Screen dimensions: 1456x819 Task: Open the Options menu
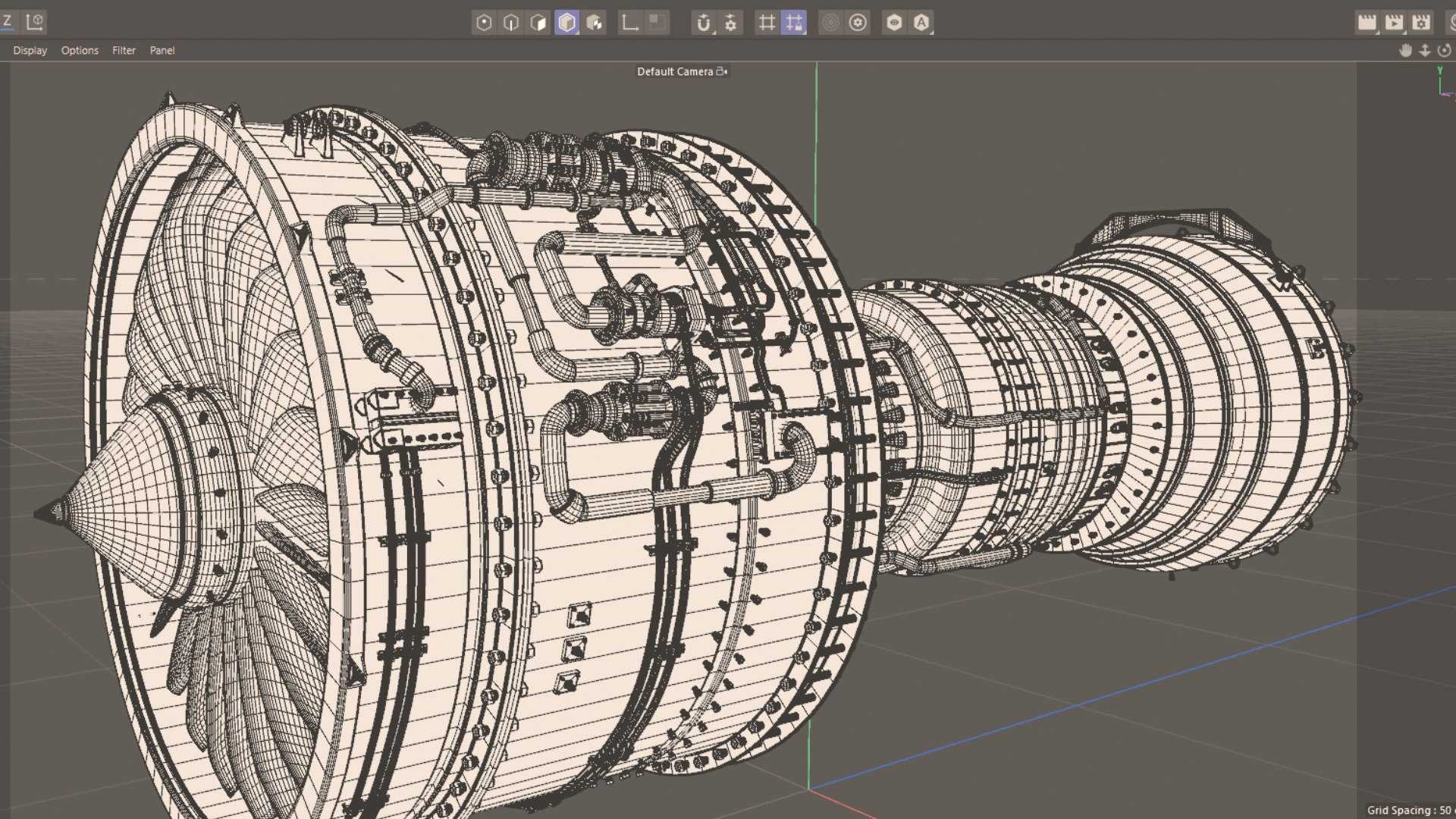click(80, 50)
